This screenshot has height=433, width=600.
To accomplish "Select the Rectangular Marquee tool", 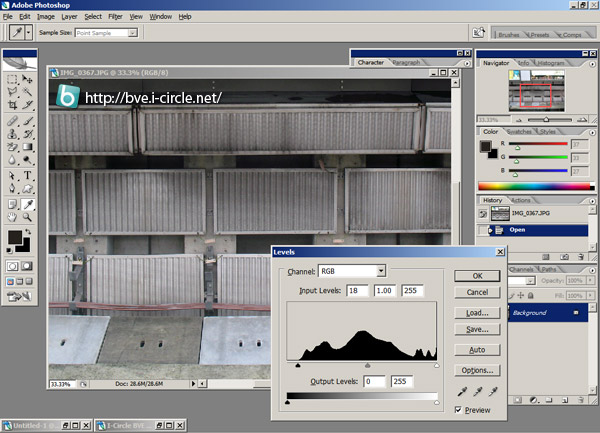I will pyautogui.click(x=12, y=77).
